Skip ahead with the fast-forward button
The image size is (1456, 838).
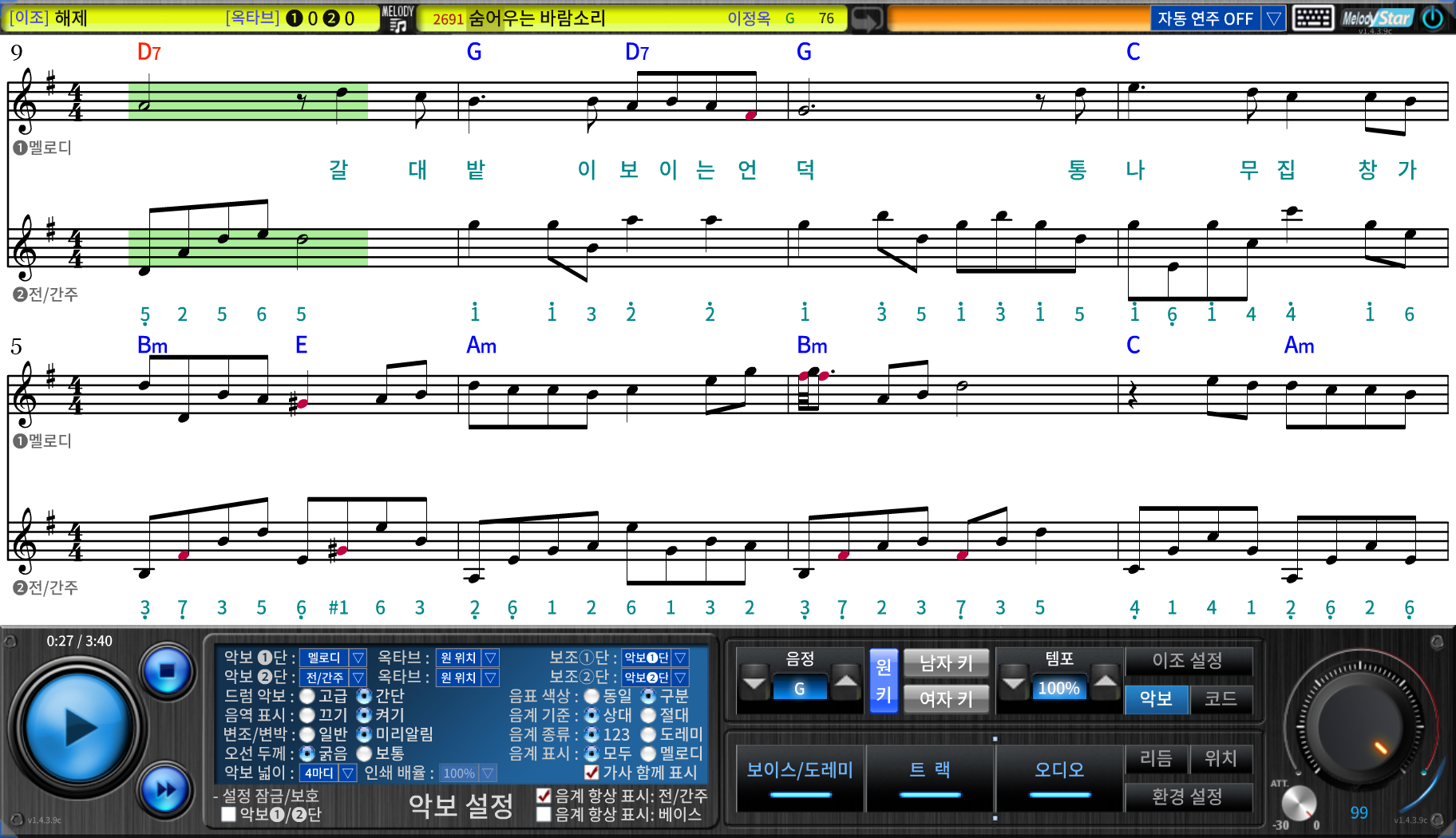tap(165, 790)
